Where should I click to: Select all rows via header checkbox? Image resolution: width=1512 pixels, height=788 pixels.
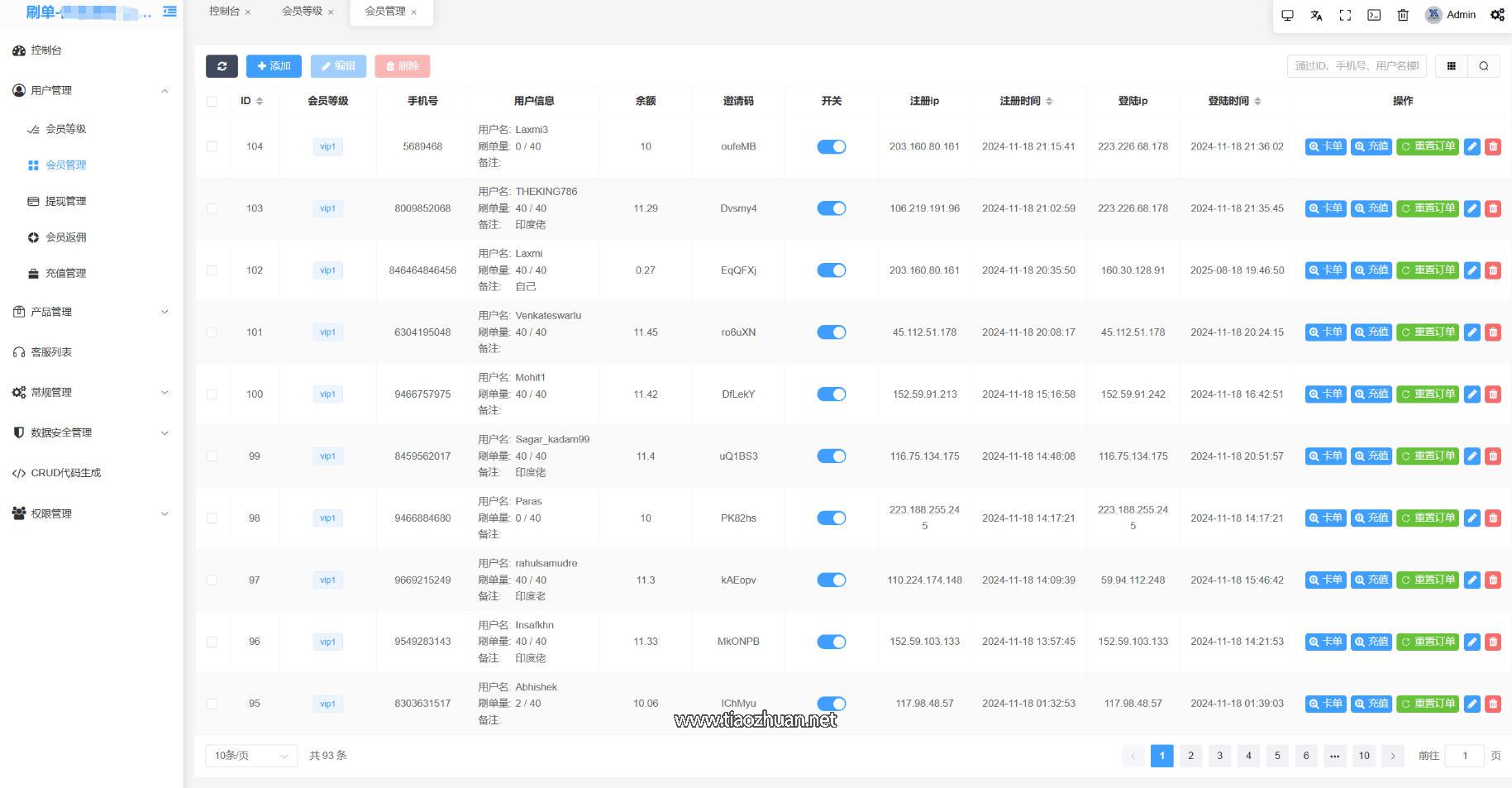coord(212,101)
